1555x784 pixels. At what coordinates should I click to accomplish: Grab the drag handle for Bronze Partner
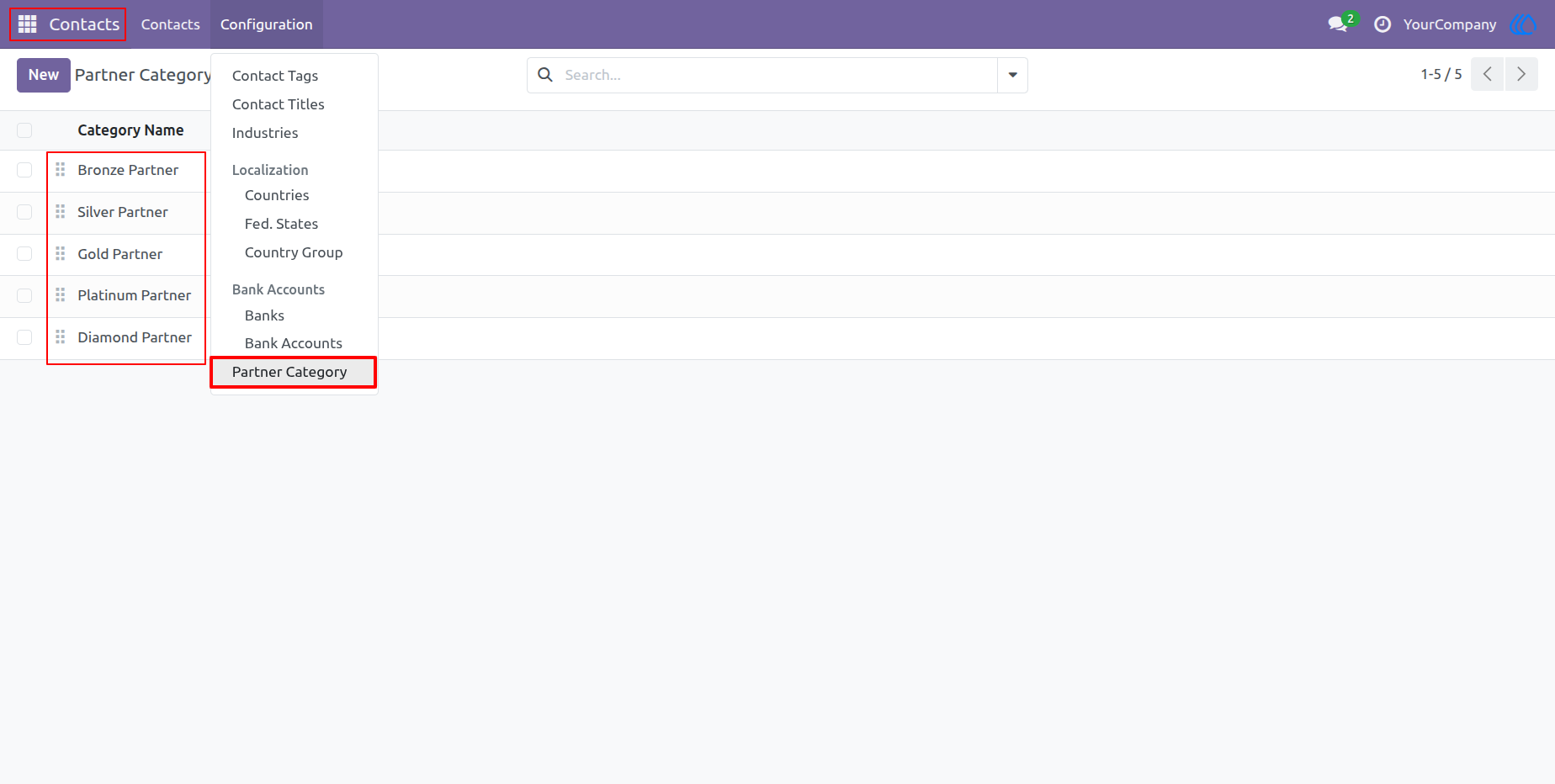click(60, 170)
